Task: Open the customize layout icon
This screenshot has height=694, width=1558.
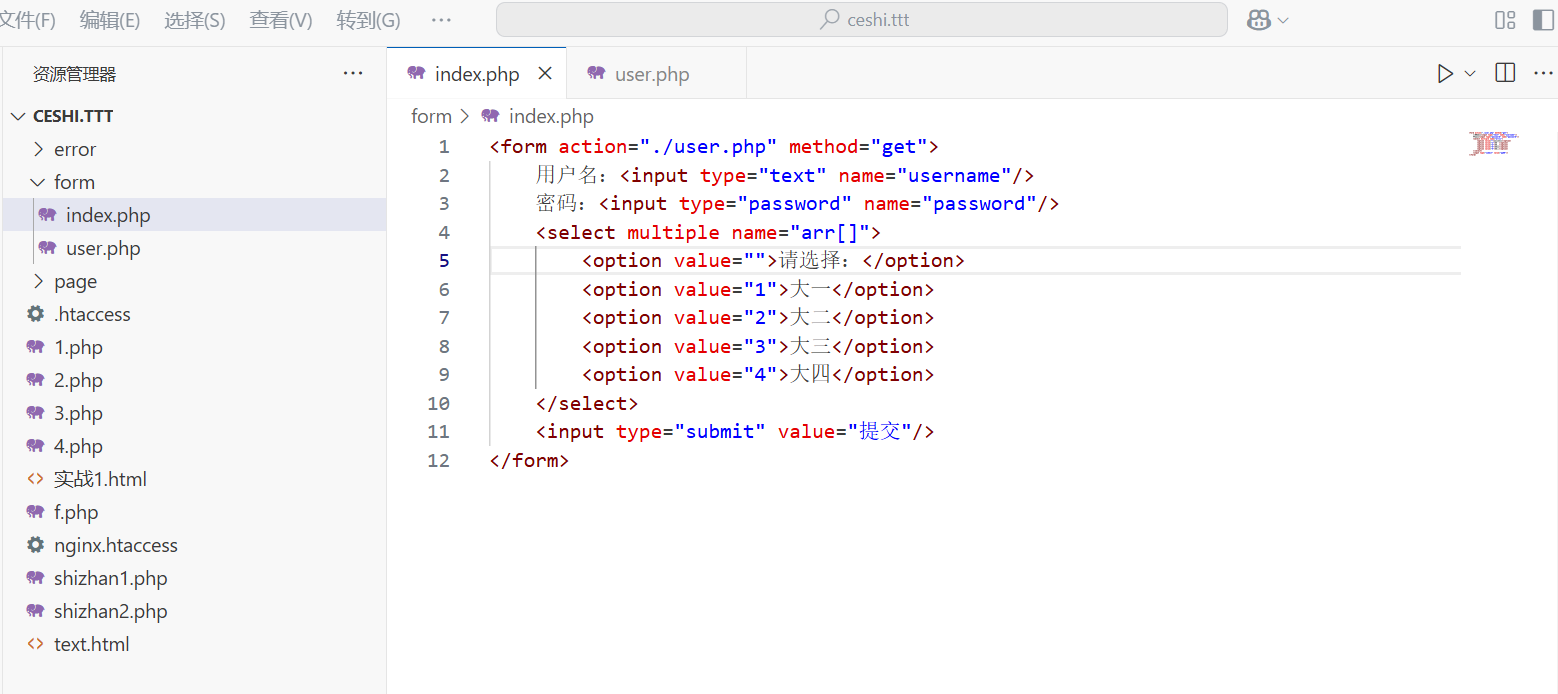Action: [x=1505, y=20]
